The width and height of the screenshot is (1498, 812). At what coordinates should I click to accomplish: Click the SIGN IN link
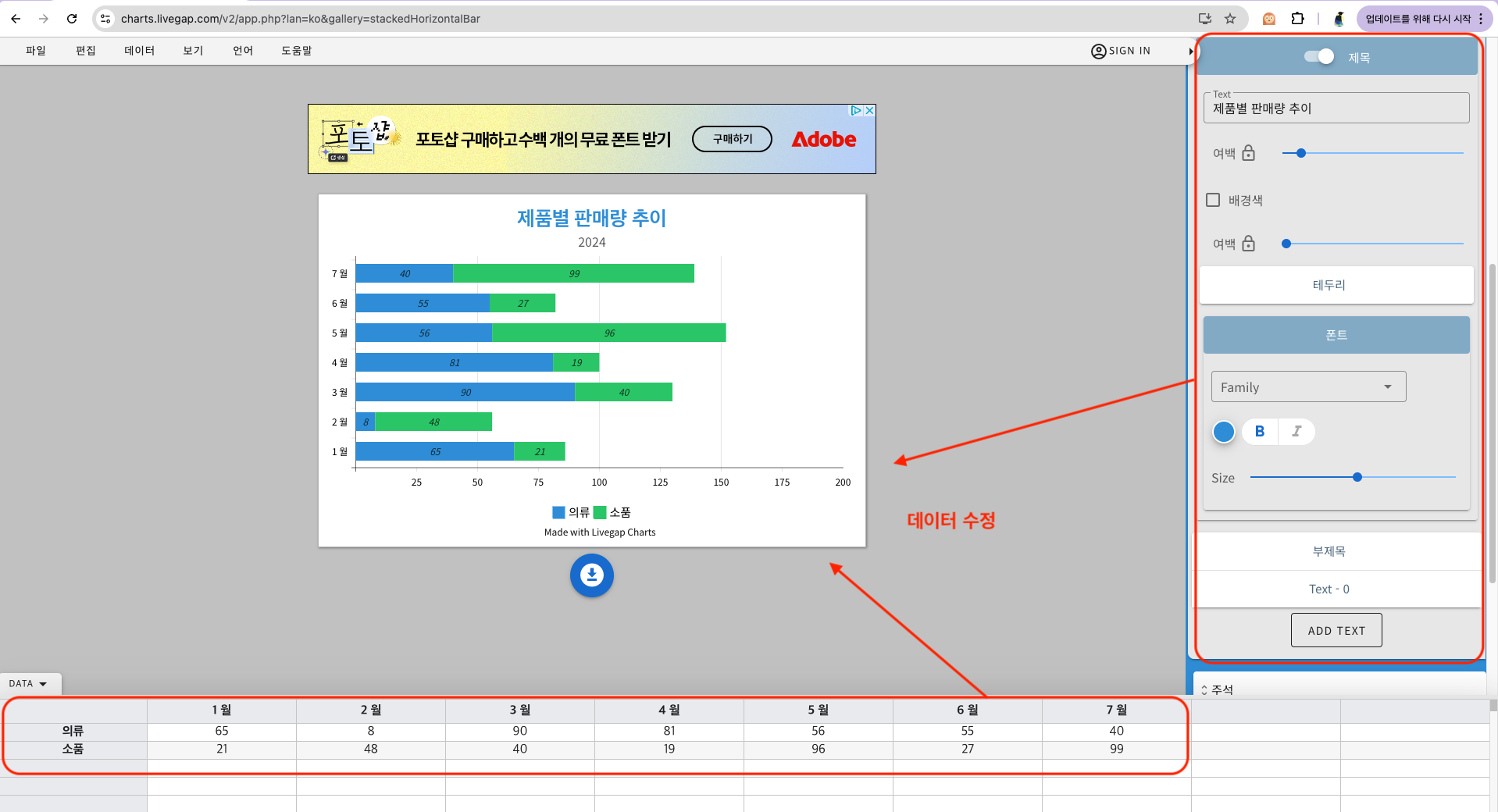1121,51
